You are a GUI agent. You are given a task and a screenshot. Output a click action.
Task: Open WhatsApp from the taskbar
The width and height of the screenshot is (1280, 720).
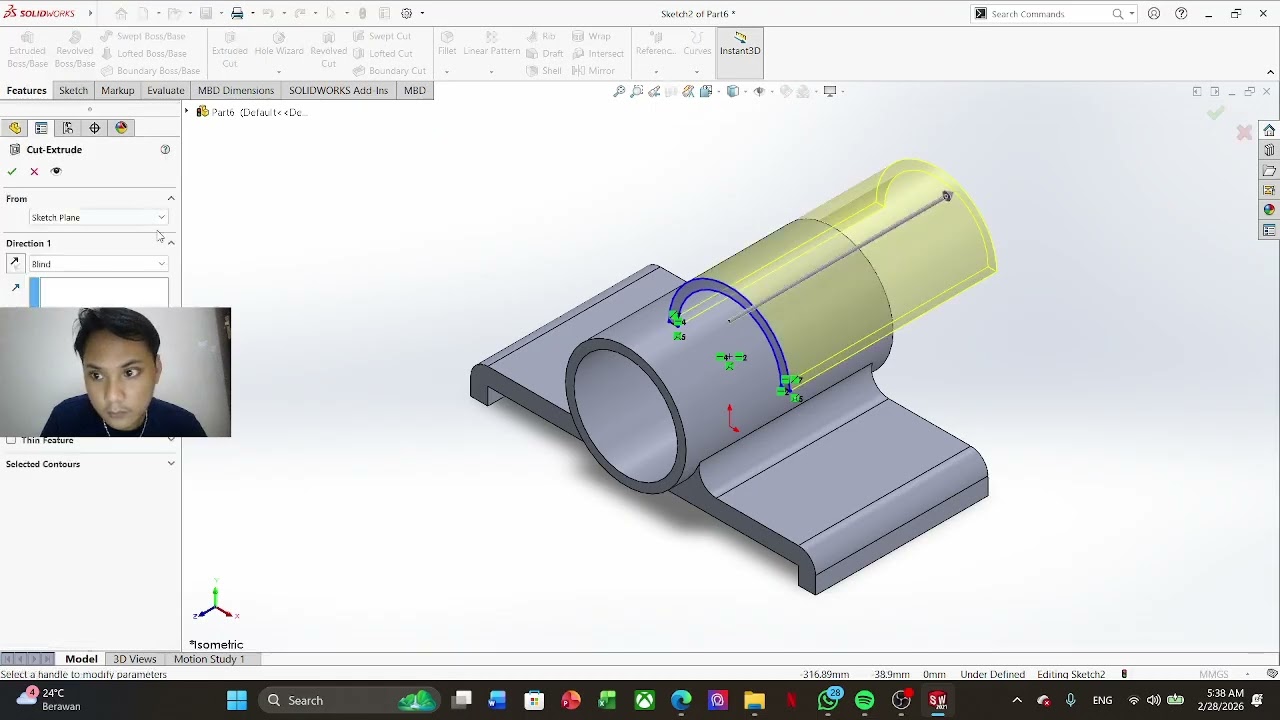pyautogui.click(x=828, y=701)
